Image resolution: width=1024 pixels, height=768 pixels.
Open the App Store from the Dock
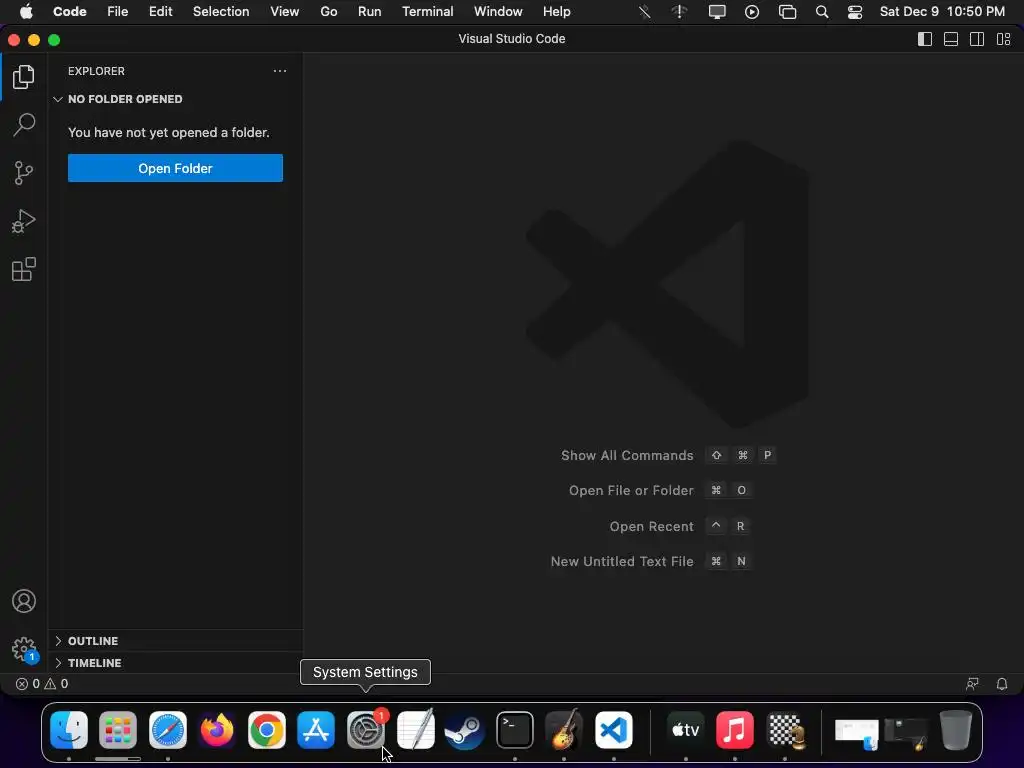pos(316,729)
